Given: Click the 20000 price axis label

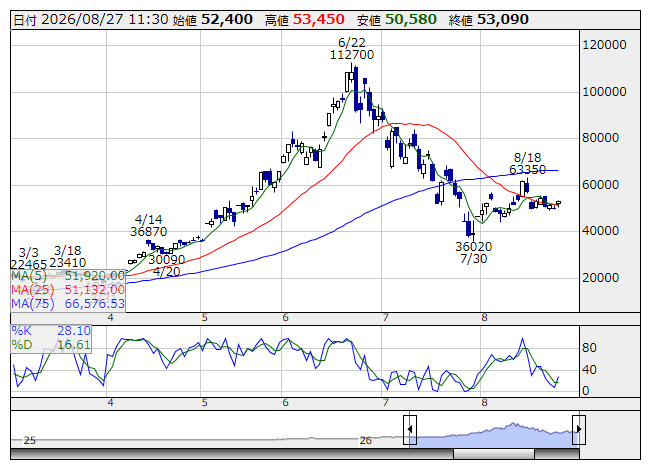Looking at the screenshot, I should [601, 278].
